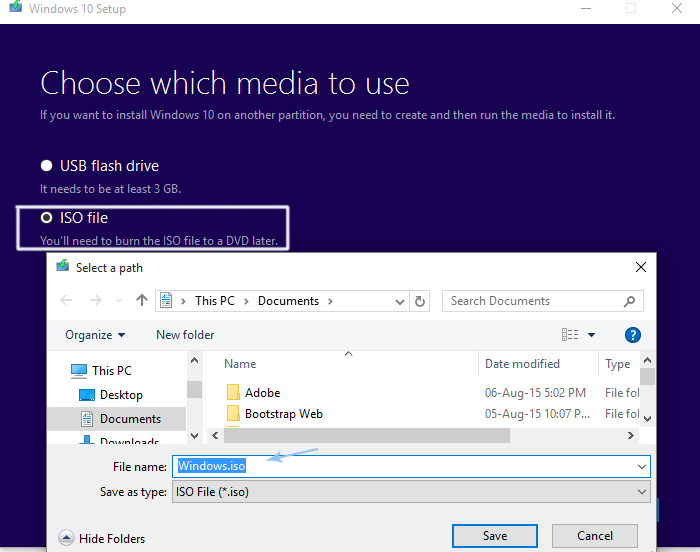Click the Bootstrap Web folder icon
Image resolution: width=700 pixels, height=552 pixels.
pyautogui.click(x=233, y=414)
